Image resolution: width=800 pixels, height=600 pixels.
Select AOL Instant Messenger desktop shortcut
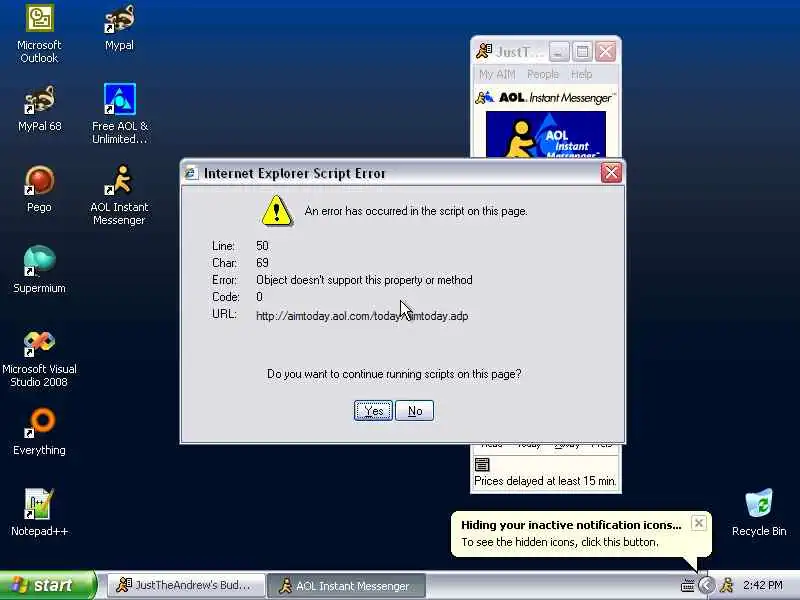pos(119,195)
